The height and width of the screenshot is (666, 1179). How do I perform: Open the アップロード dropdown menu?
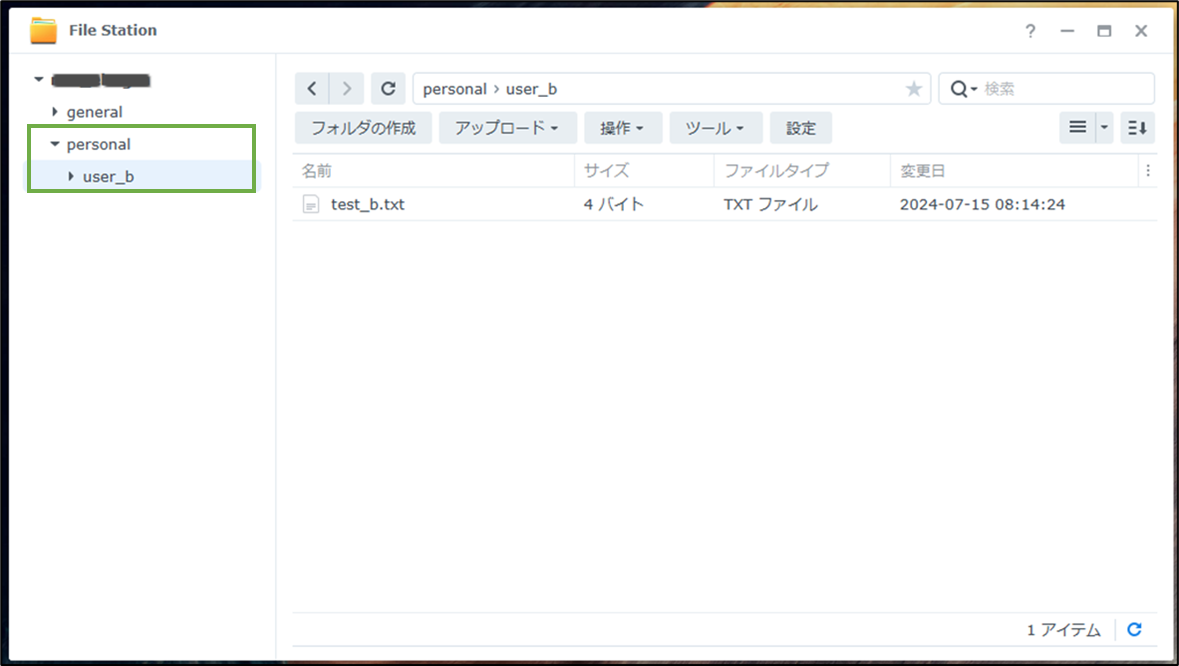508,128
